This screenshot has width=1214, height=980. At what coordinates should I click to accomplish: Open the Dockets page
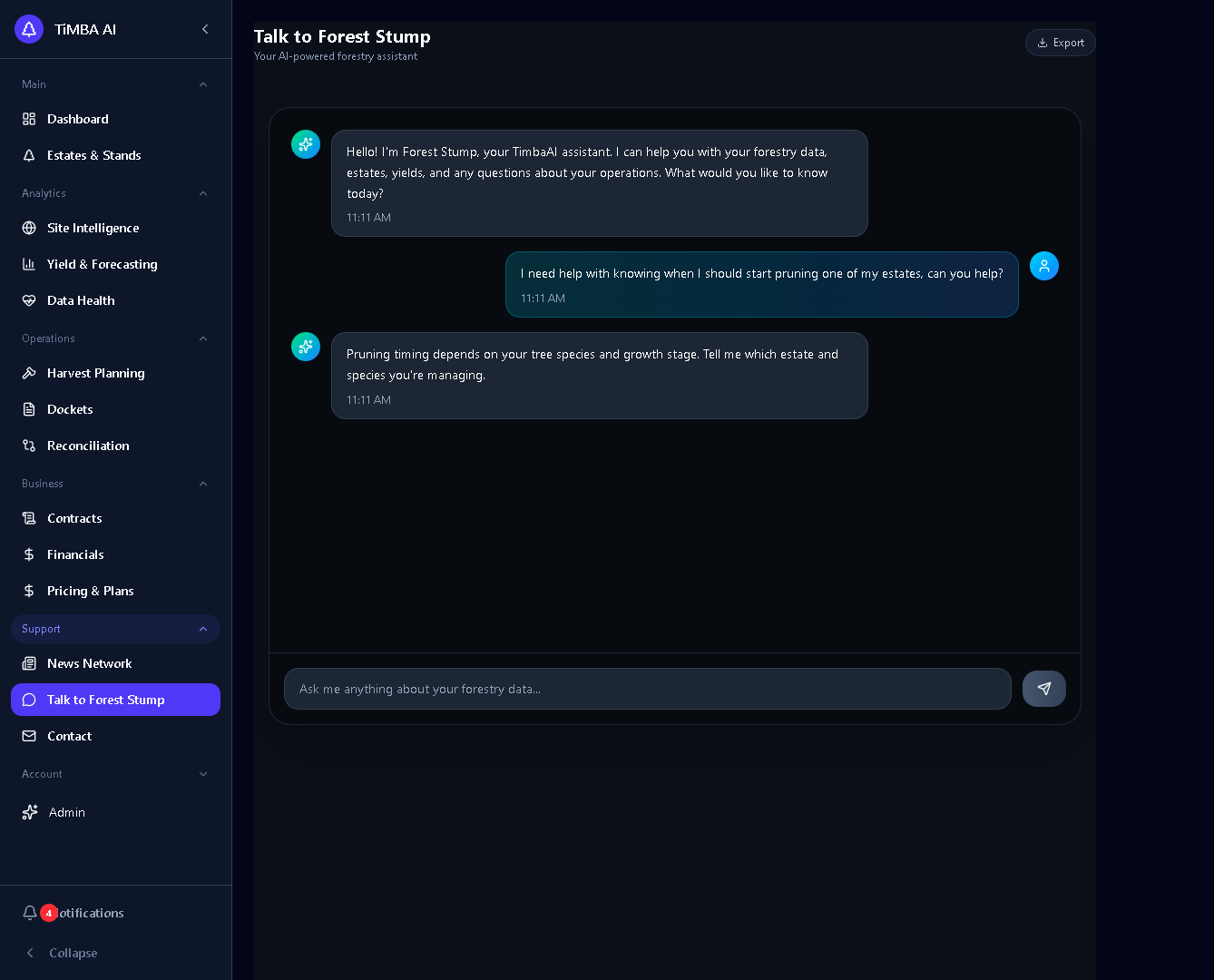[70, 409]
